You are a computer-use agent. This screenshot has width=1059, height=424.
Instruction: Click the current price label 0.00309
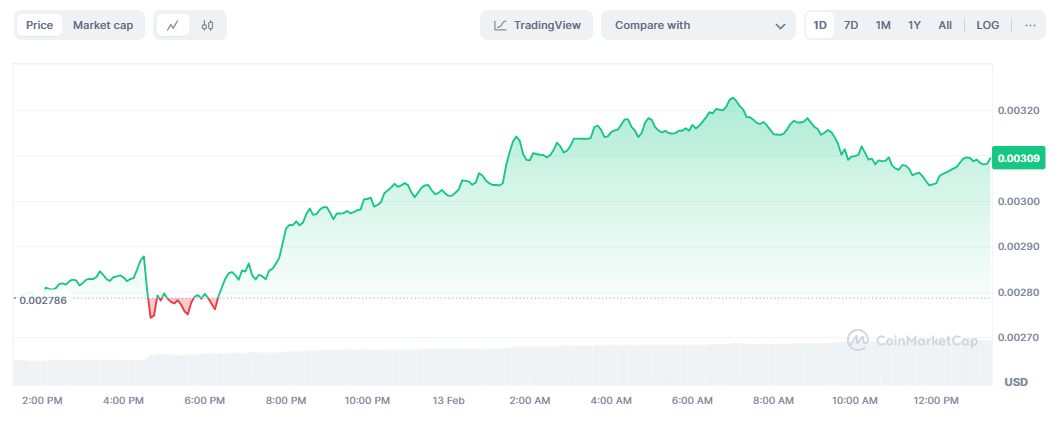[x=1018, y=159]
